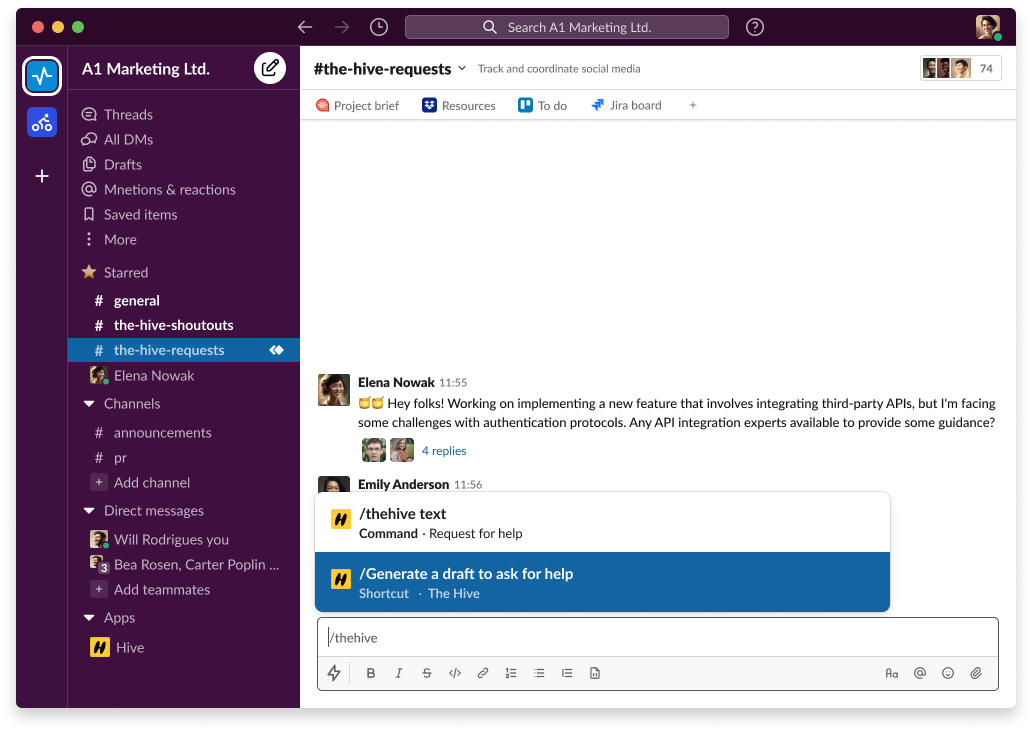Click Add channel in sidebar
Image resolution: width=1032 pixels, height=732 pixels.
pyautogui.click(x=151, y=482)
